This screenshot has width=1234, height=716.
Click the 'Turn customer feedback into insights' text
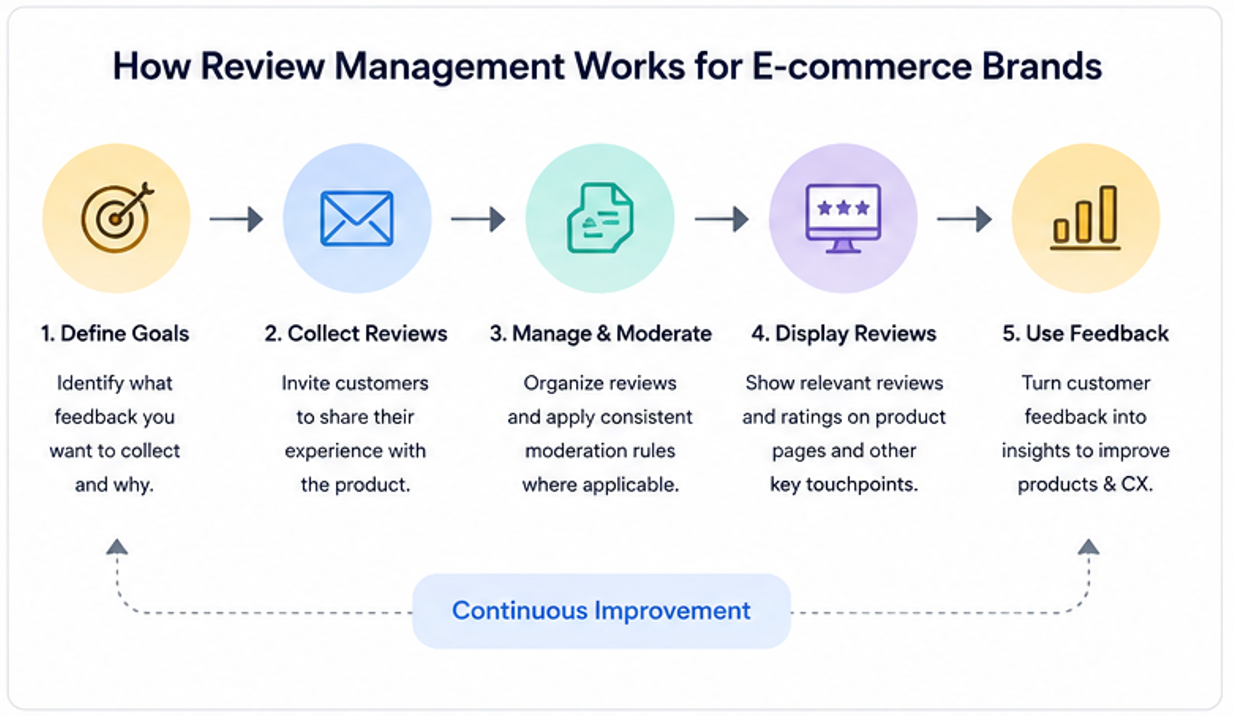pos(1086,434)
